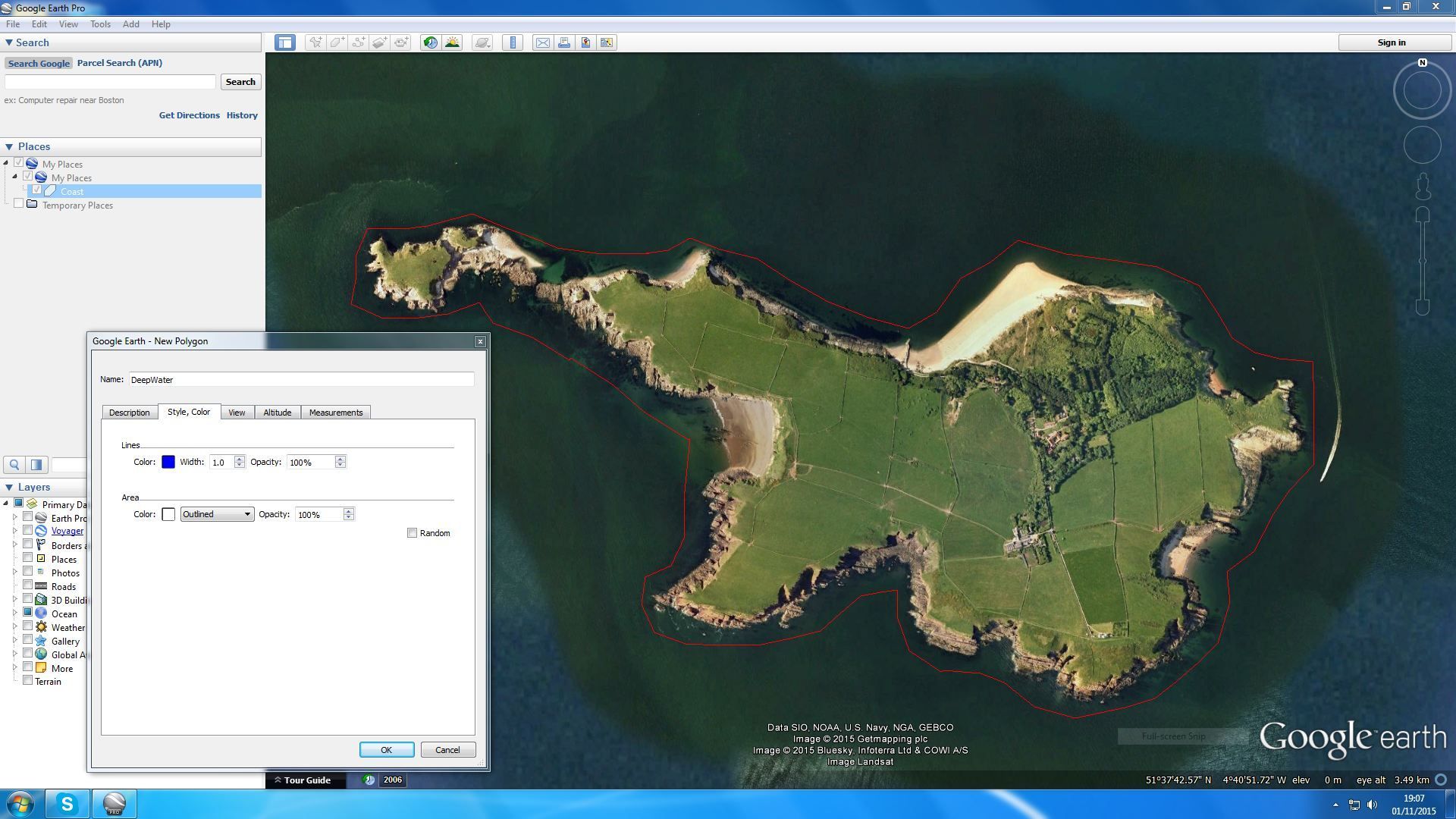
Task: Click the Record a Tour camera icon
Action: coord(401,42)
